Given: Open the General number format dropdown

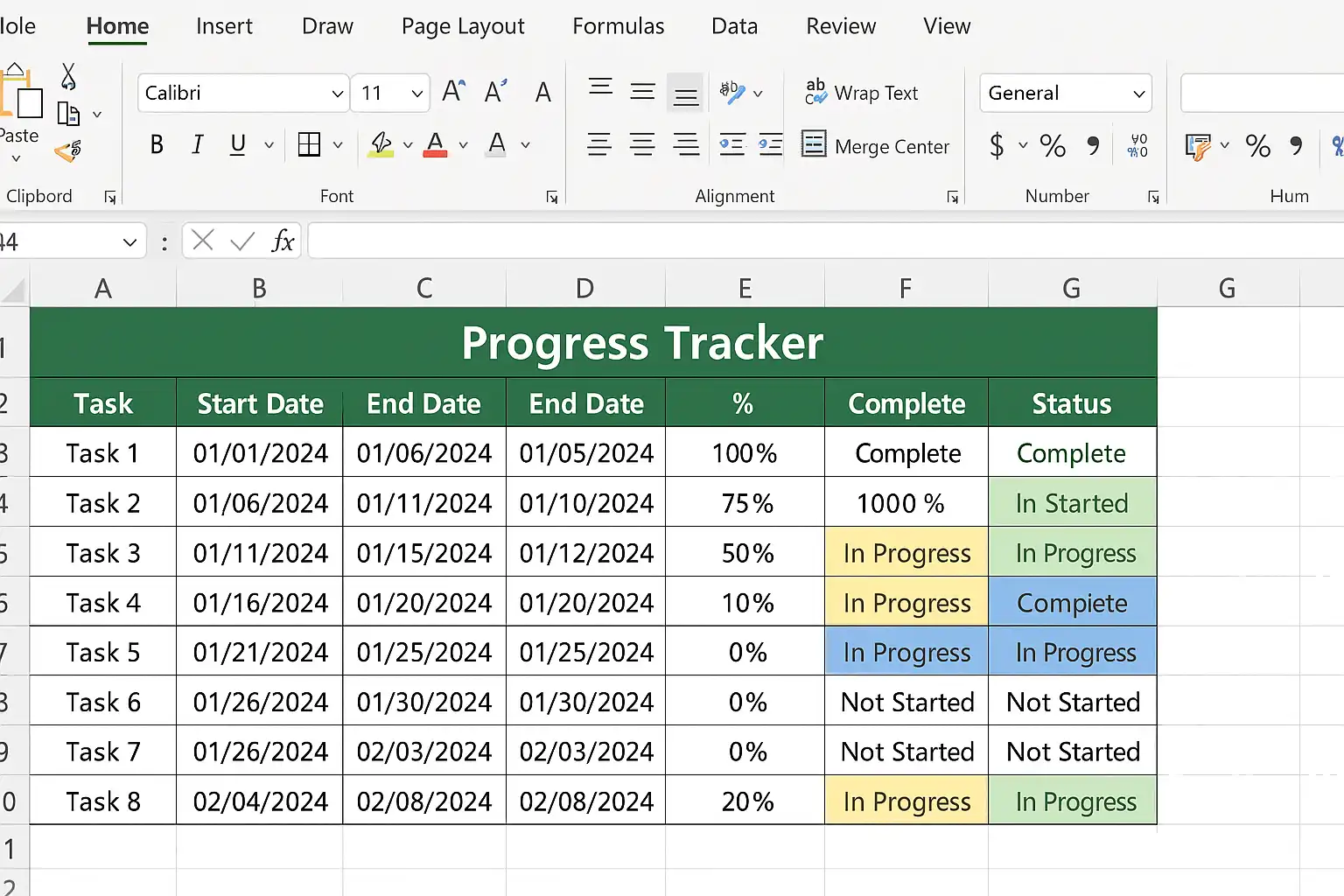Looking at the screenshot, I should point(1065,93).
